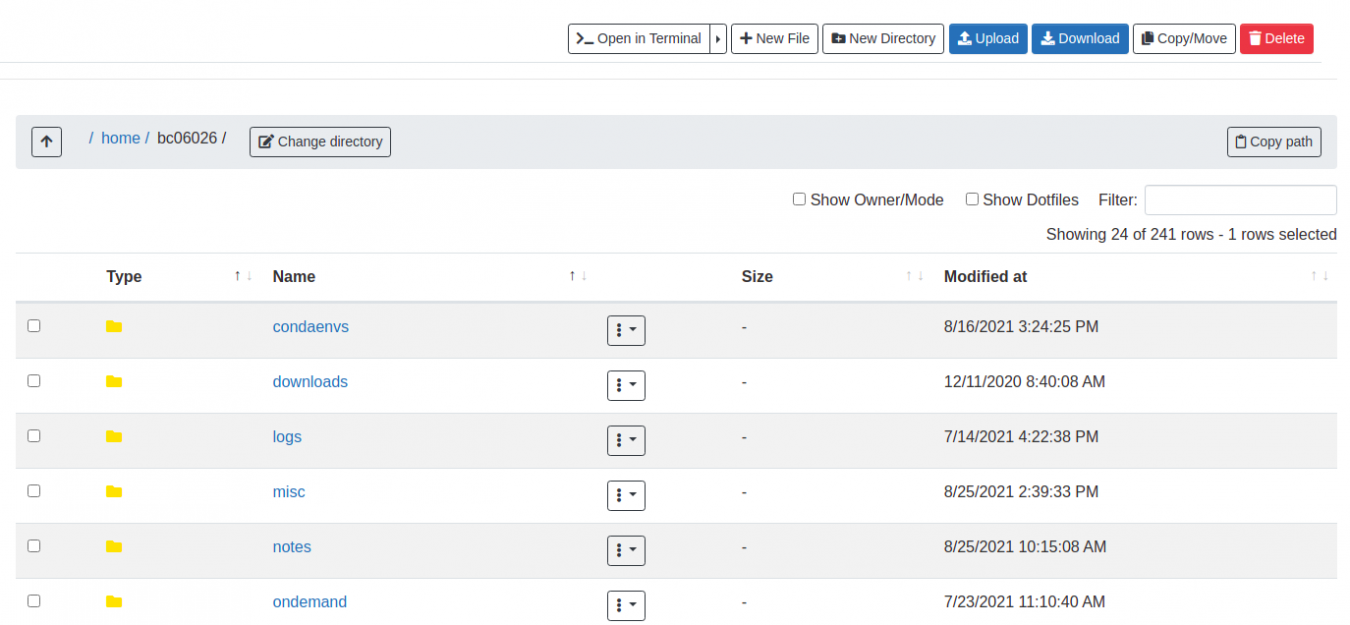Click the up-arrow parent directory button
The height and width of the screenshot is (625, 1350).
[46, 142]
